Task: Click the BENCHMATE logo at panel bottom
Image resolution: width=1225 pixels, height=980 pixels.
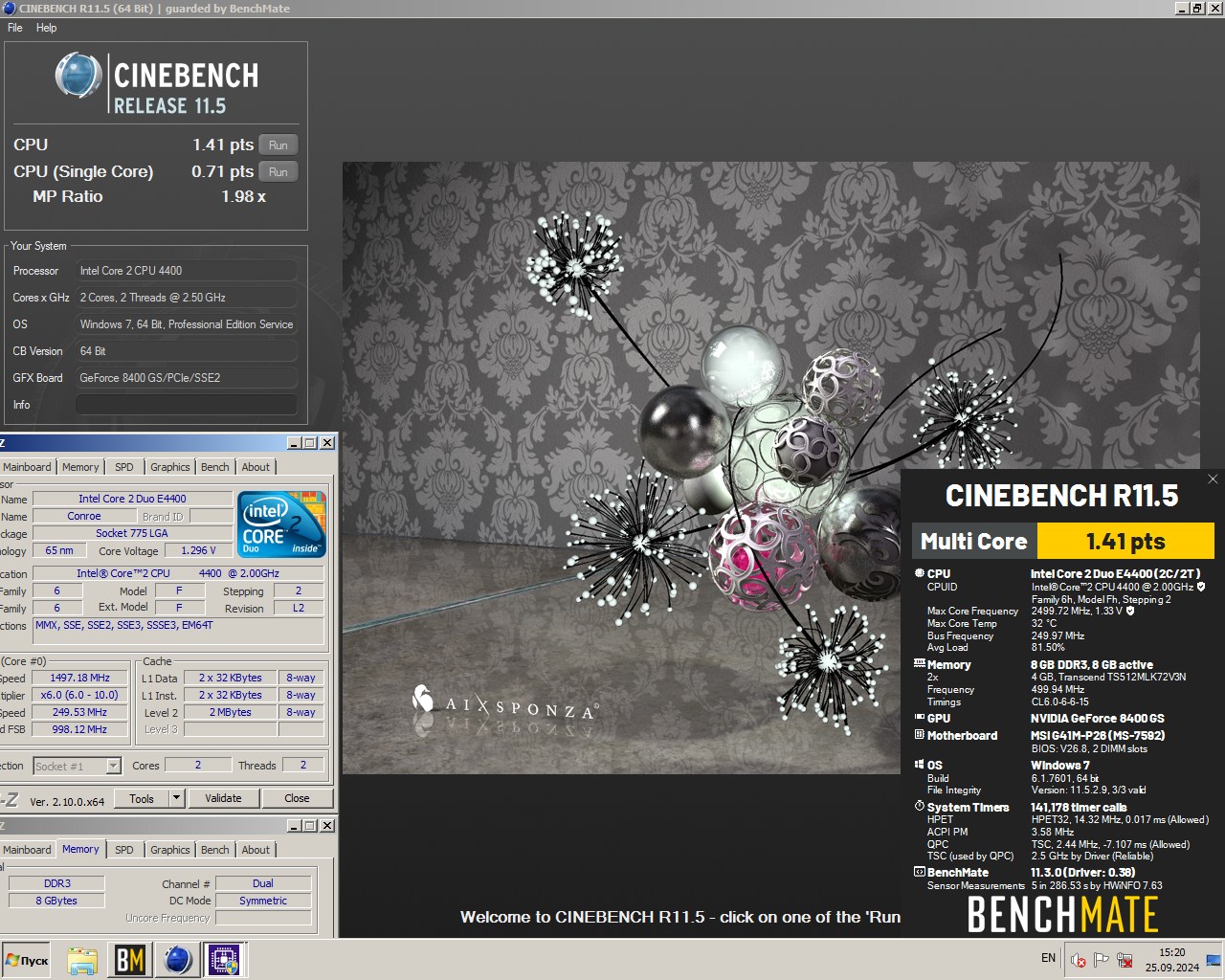Action: pos(1062,915)
